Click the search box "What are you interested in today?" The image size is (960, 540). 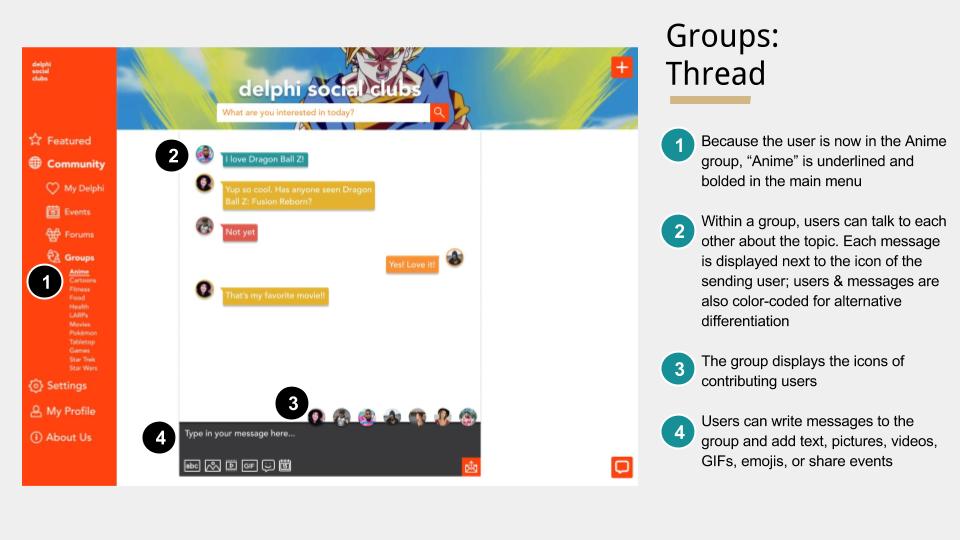(323, 112)
